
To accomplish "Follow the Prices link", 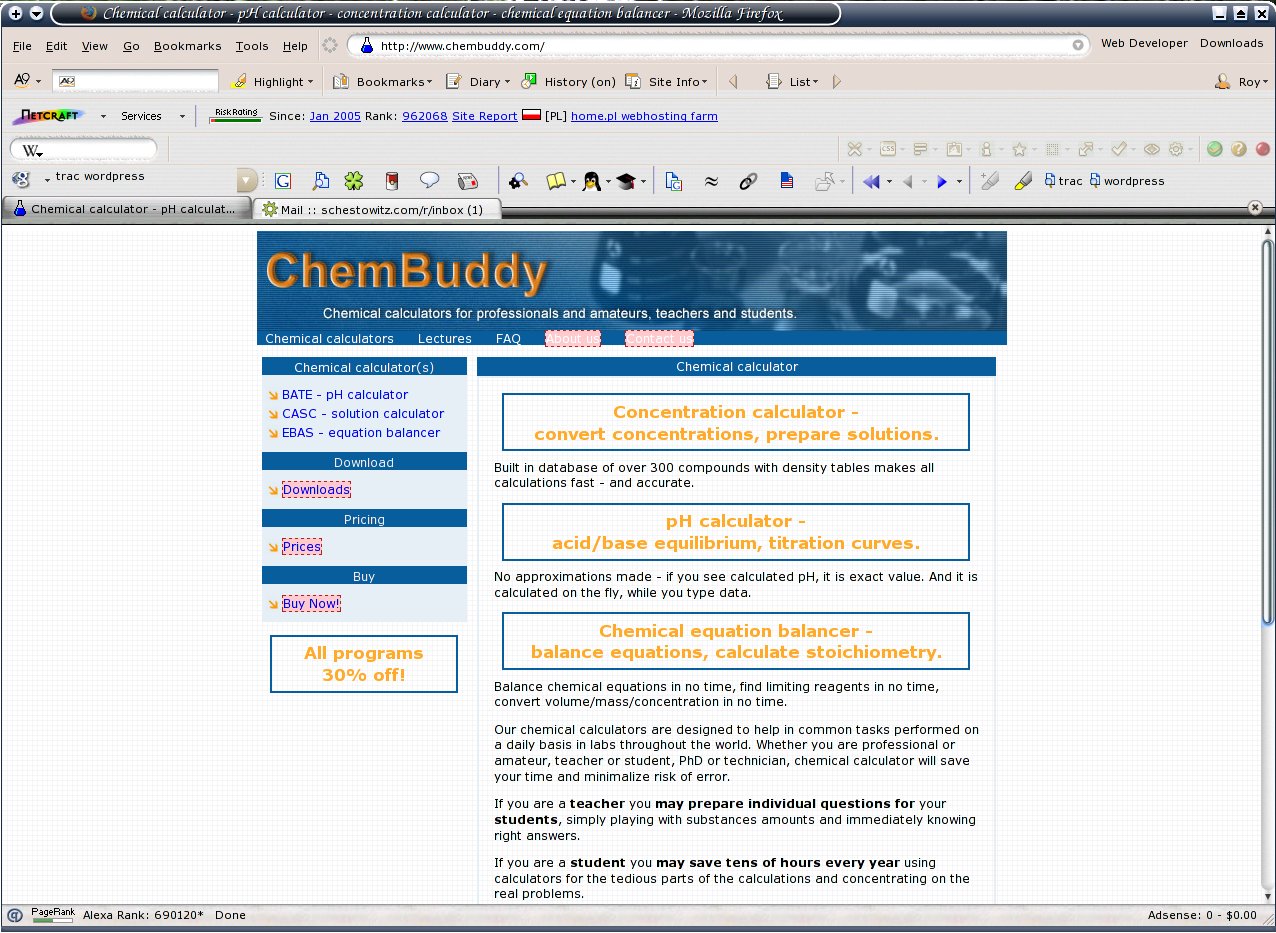I will pyautogui.click(x=302, y=547).
